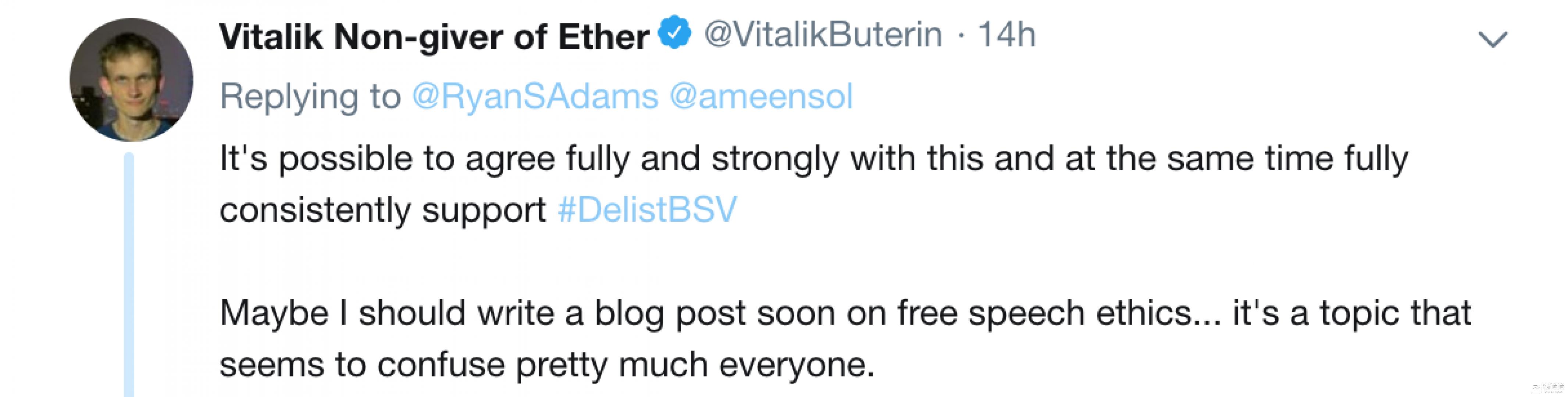
Task: Click Vitalik's profile avatar photo
Action: click(x=132, y=80)
